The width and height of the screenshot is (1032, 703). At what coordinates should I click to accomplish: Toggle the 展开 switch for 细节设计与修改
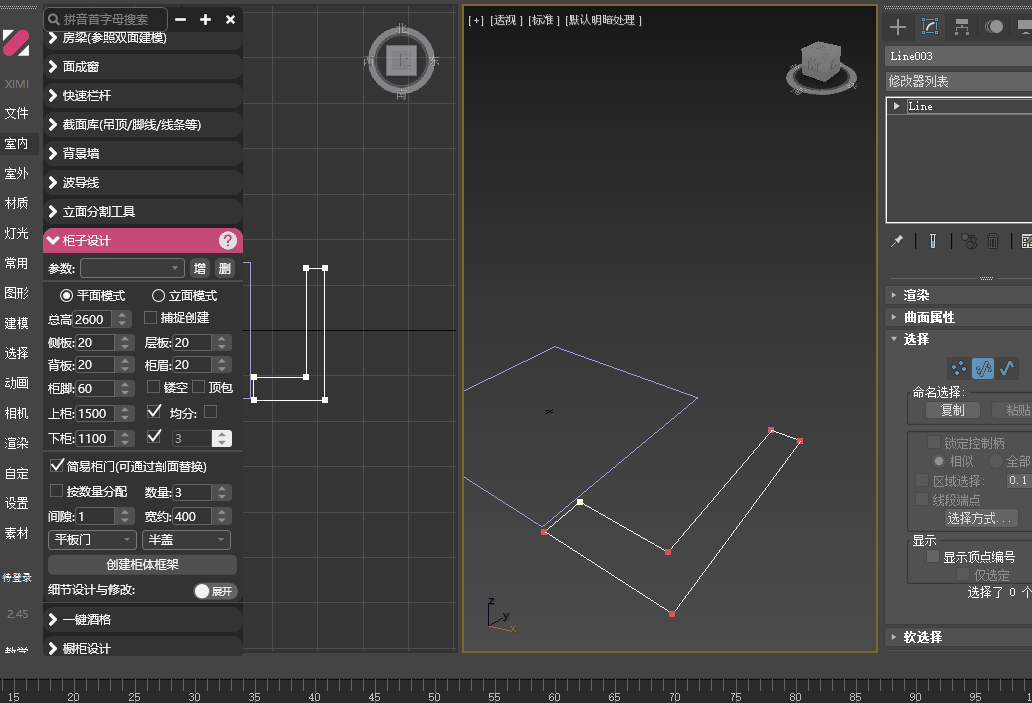215,591
